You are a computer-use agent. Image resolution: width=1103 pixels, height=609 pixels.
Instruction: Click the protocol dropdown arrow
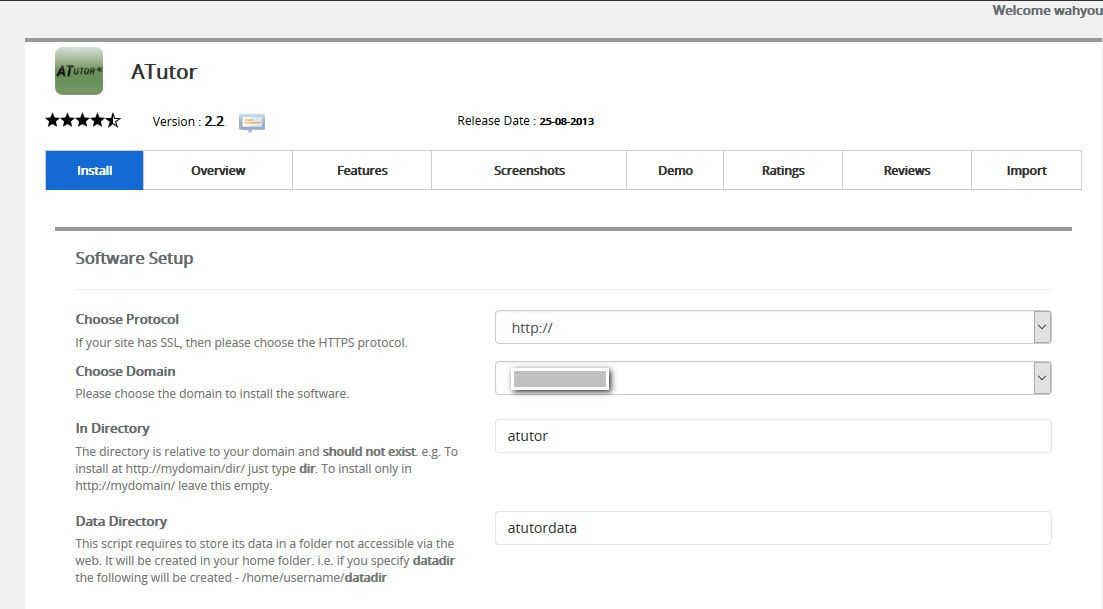click(x=1041, y=326)
